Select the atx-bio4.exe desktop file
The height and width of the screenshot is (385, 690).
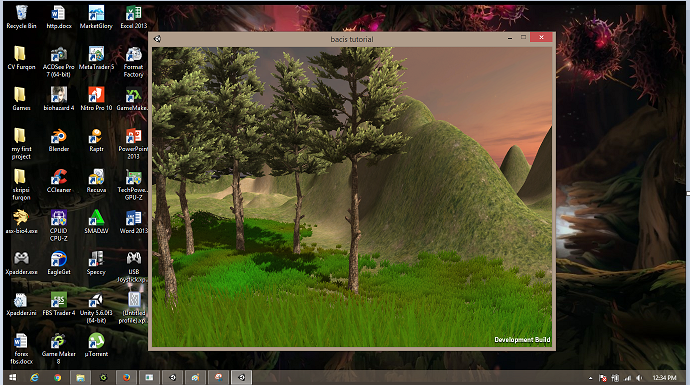click(x=21, y=222)
